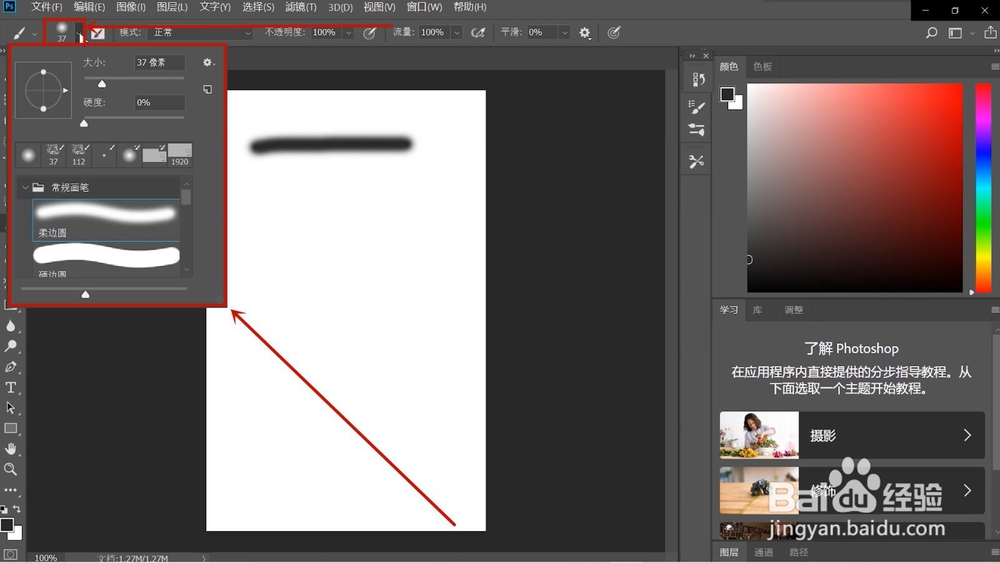1000x563 pixels.
Task: Open the search magnifier in options bar
Action: pos(931,33)
